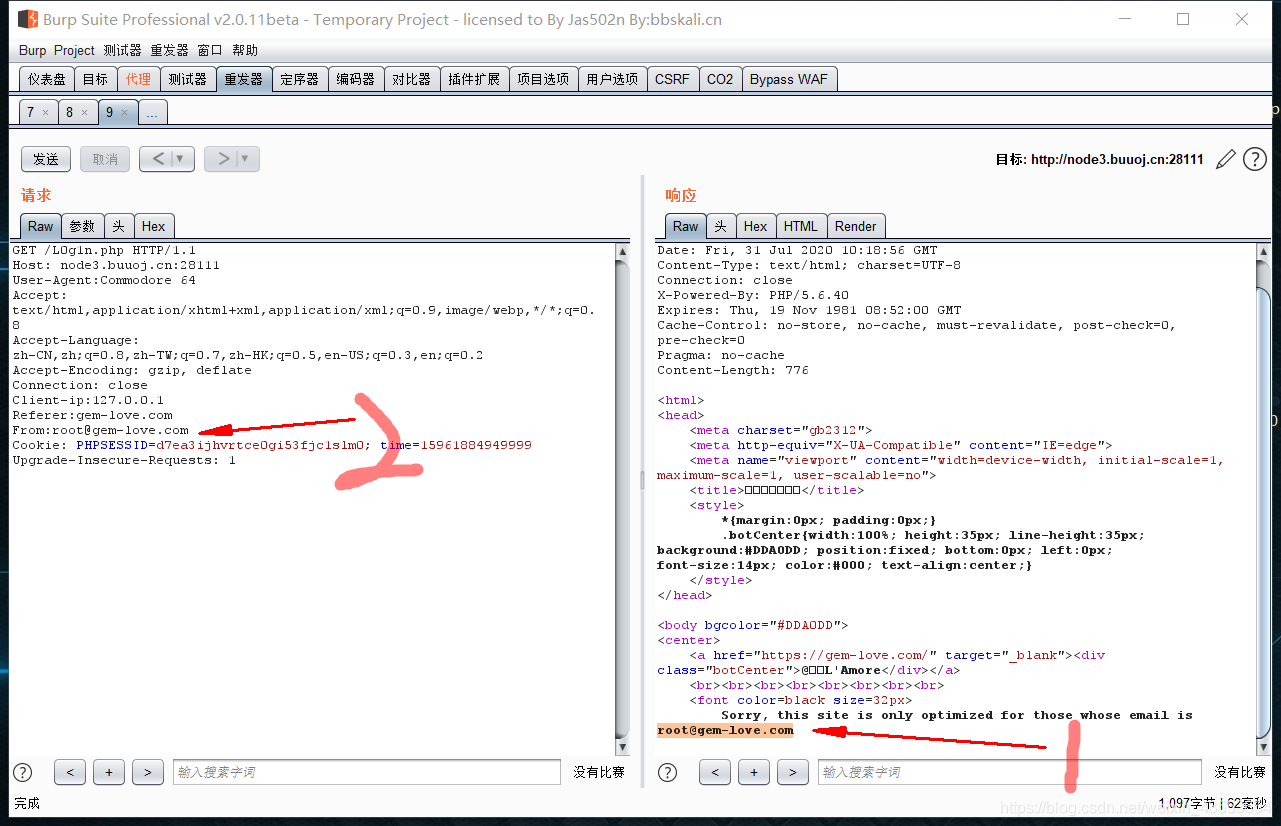Switch to the 编码器 tab
1281x826 pixels.
[x=356, y=79]
